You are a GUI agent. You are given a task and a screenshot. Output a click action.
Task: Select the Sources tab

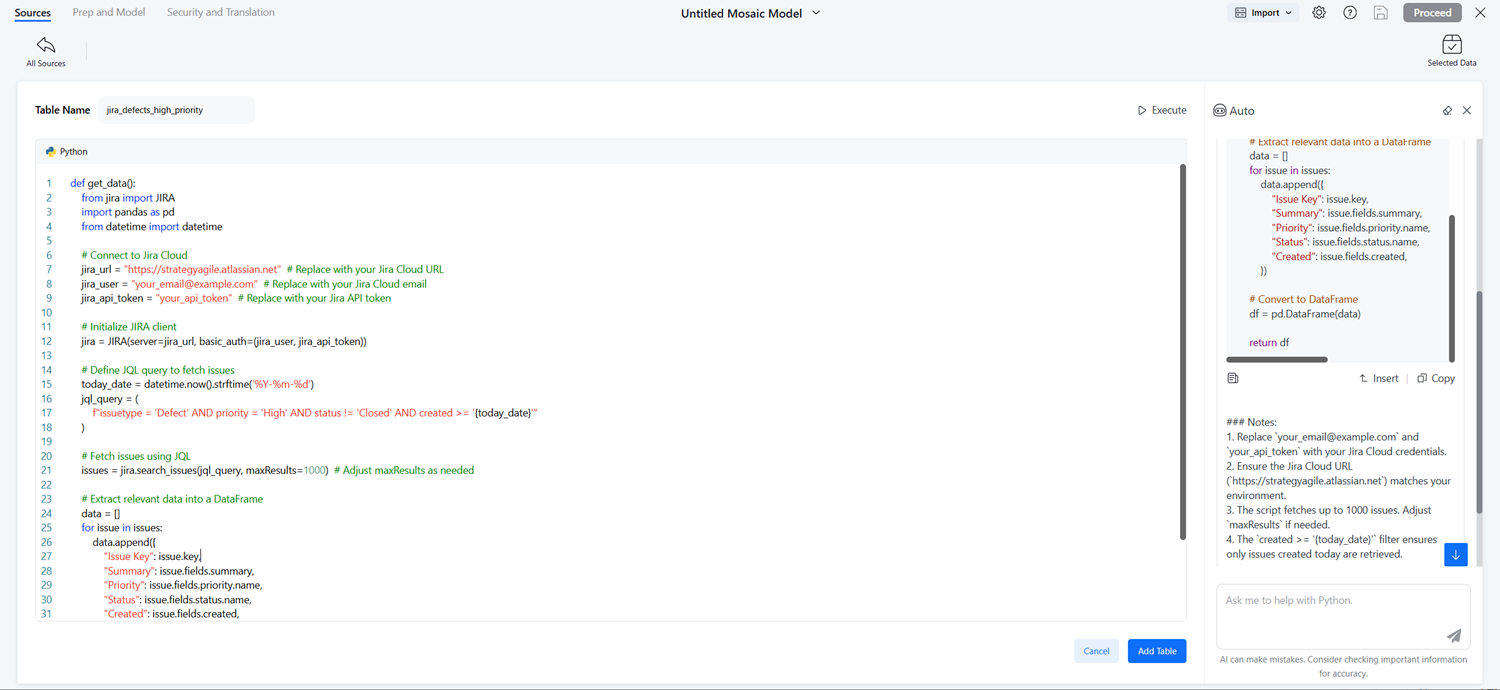33,13
